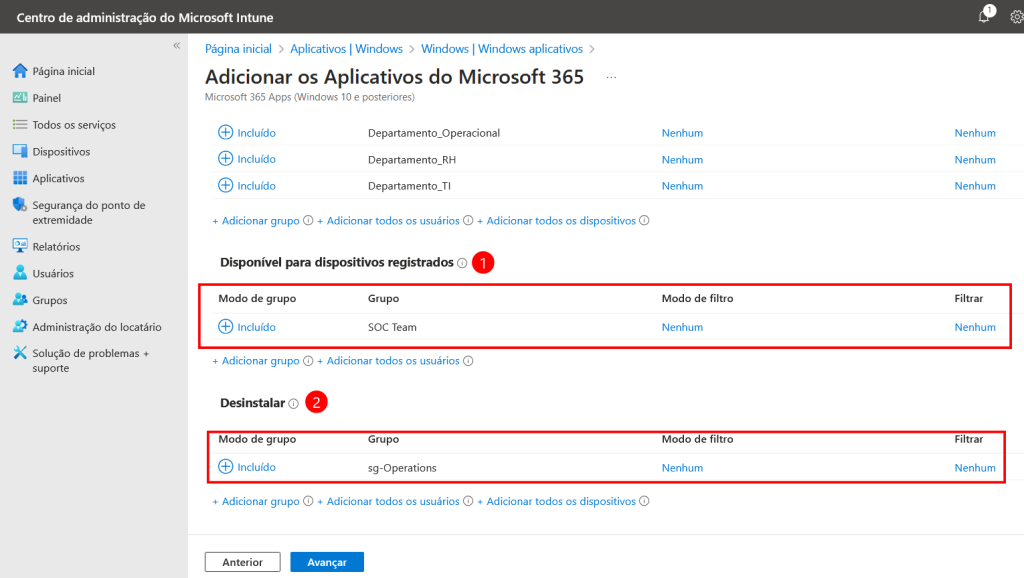This screenshot has width=1024, height=578.
Task: Open Grupos in sidebar
Action: pyautogui.click(x=50, y=300)
